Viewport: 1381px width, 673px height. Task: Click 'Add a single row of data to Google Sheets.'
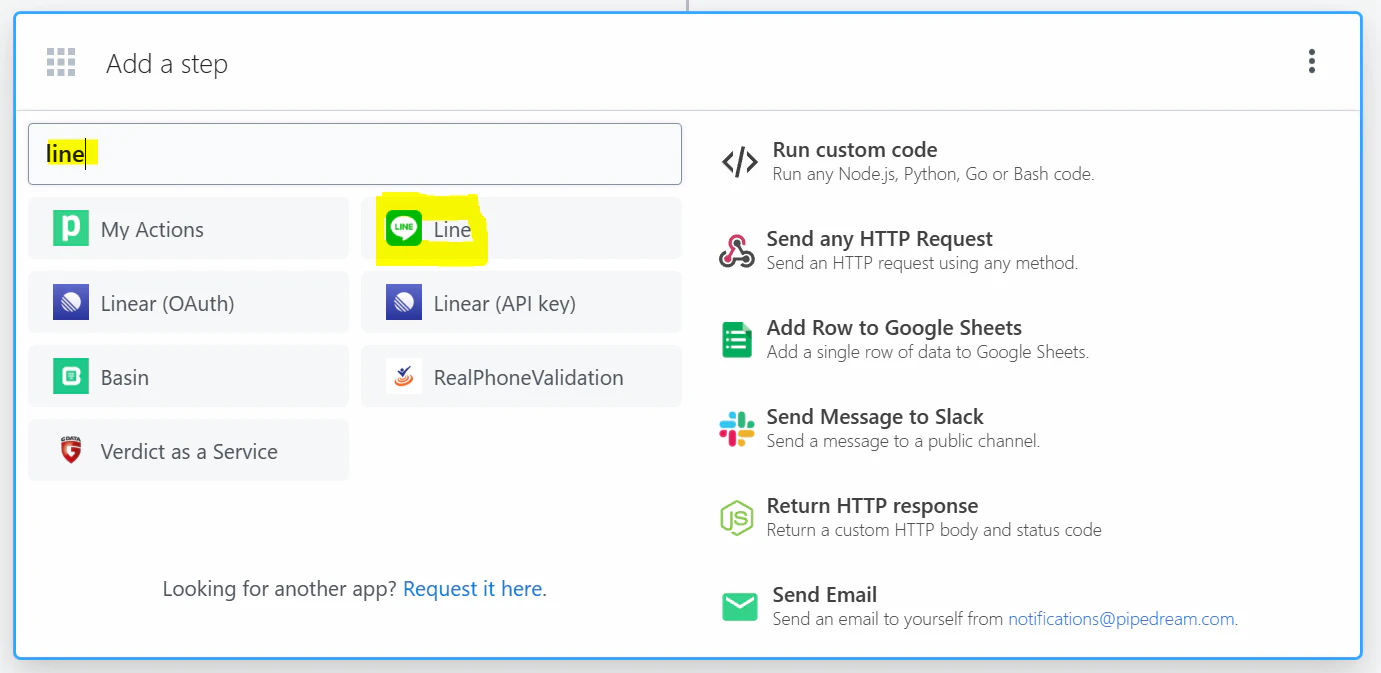928,352
